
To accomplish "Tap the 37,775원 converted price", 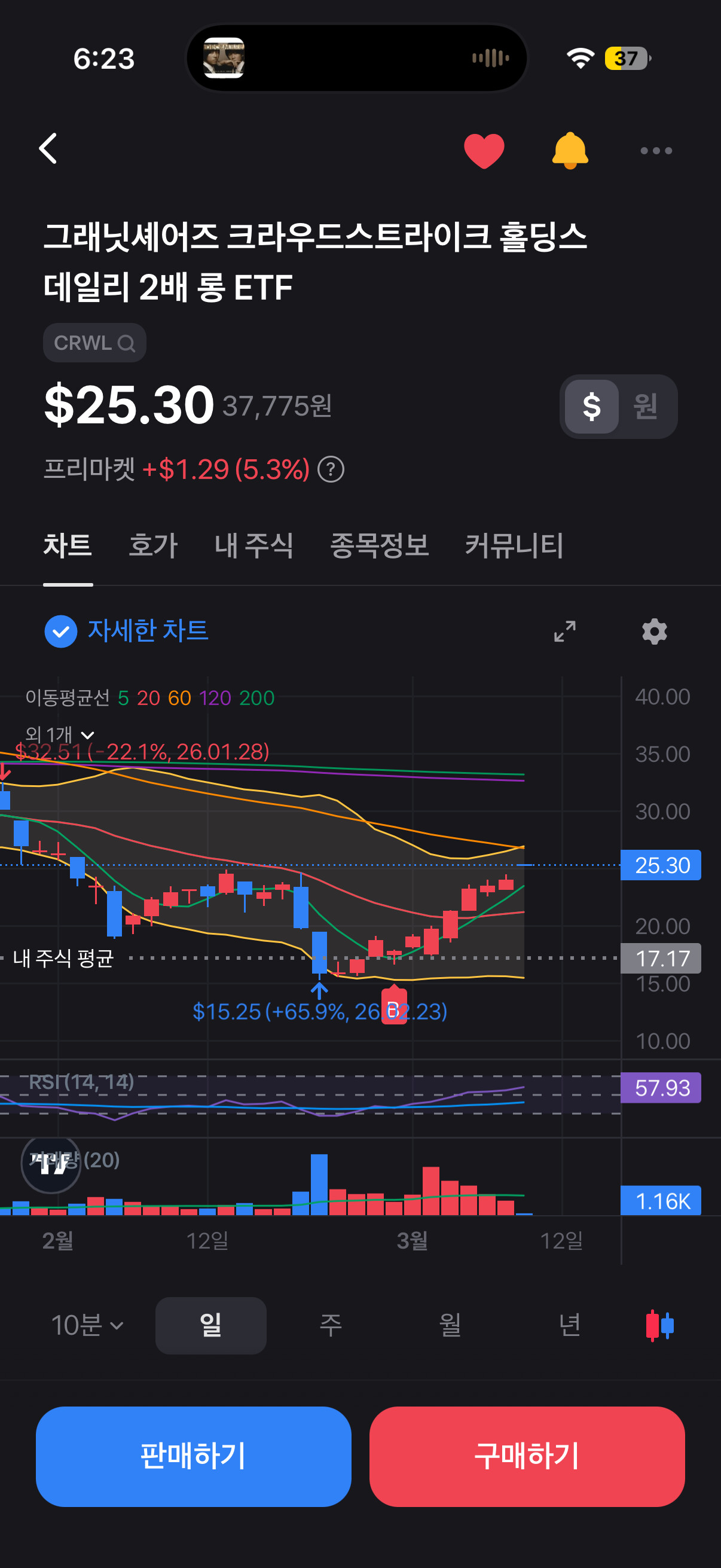I will 277,406.
